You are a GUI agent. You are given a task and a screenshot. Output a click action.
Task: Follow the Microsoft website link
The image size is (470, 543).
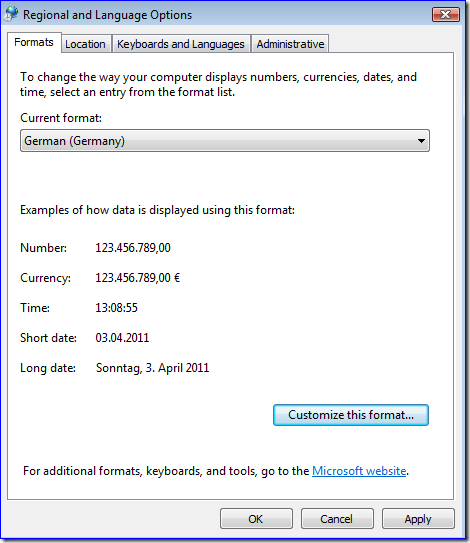click(x=359, y=471)
